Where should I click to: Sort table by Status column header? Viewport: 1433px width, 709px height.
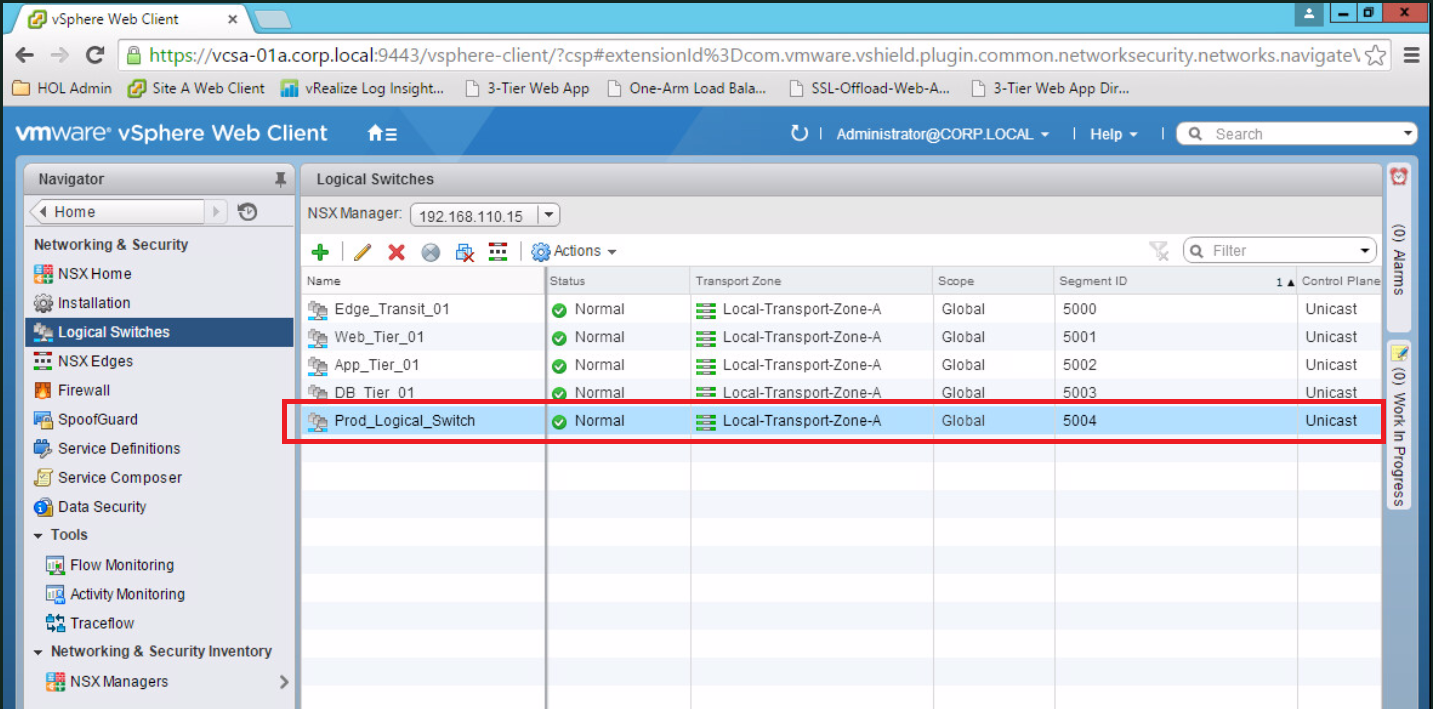(619, 281)
